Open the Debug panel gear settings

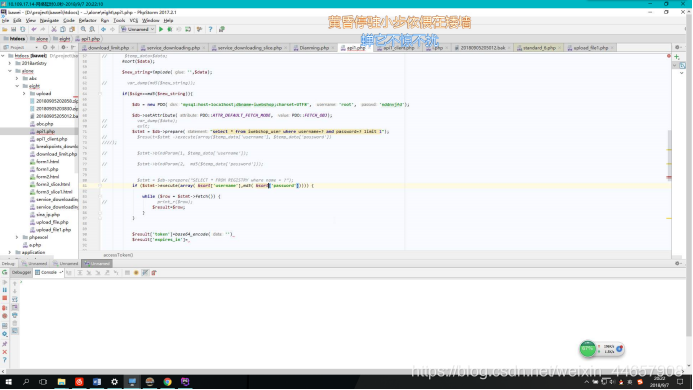677,264
